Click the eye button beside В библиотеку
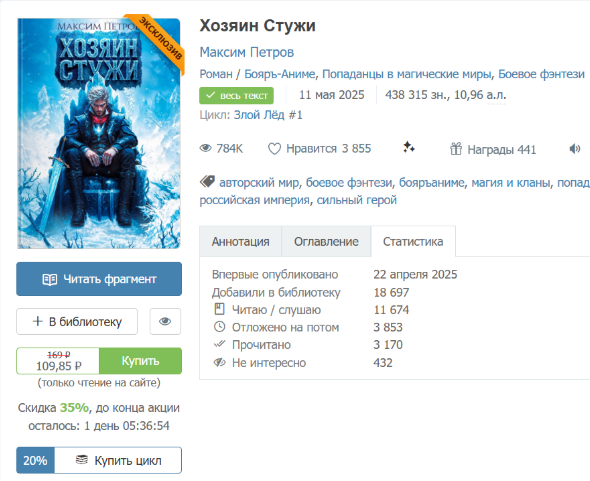The height and width of the screenshot is (481, 590). pos(165,321)
